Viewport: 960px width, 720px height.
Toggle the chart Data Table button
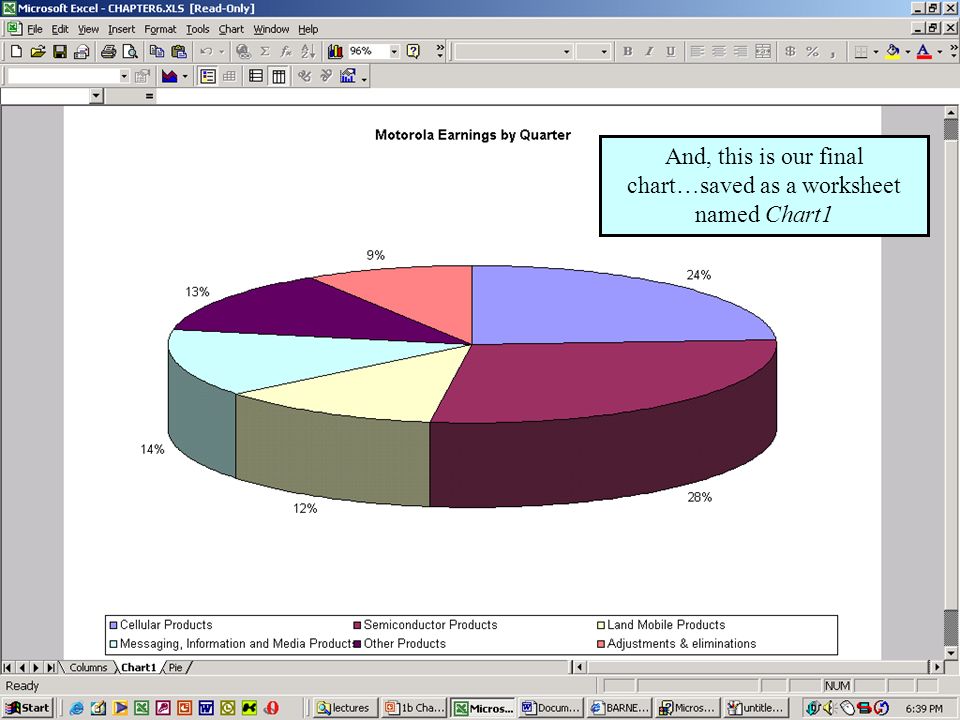click(230, 77)
